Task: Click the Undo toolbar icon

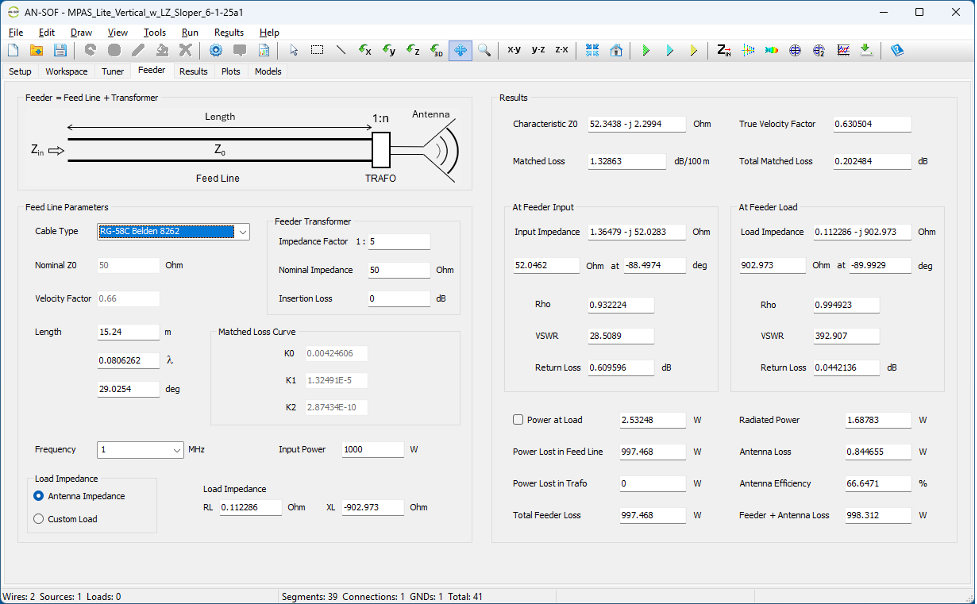Action: pos(90,50)
